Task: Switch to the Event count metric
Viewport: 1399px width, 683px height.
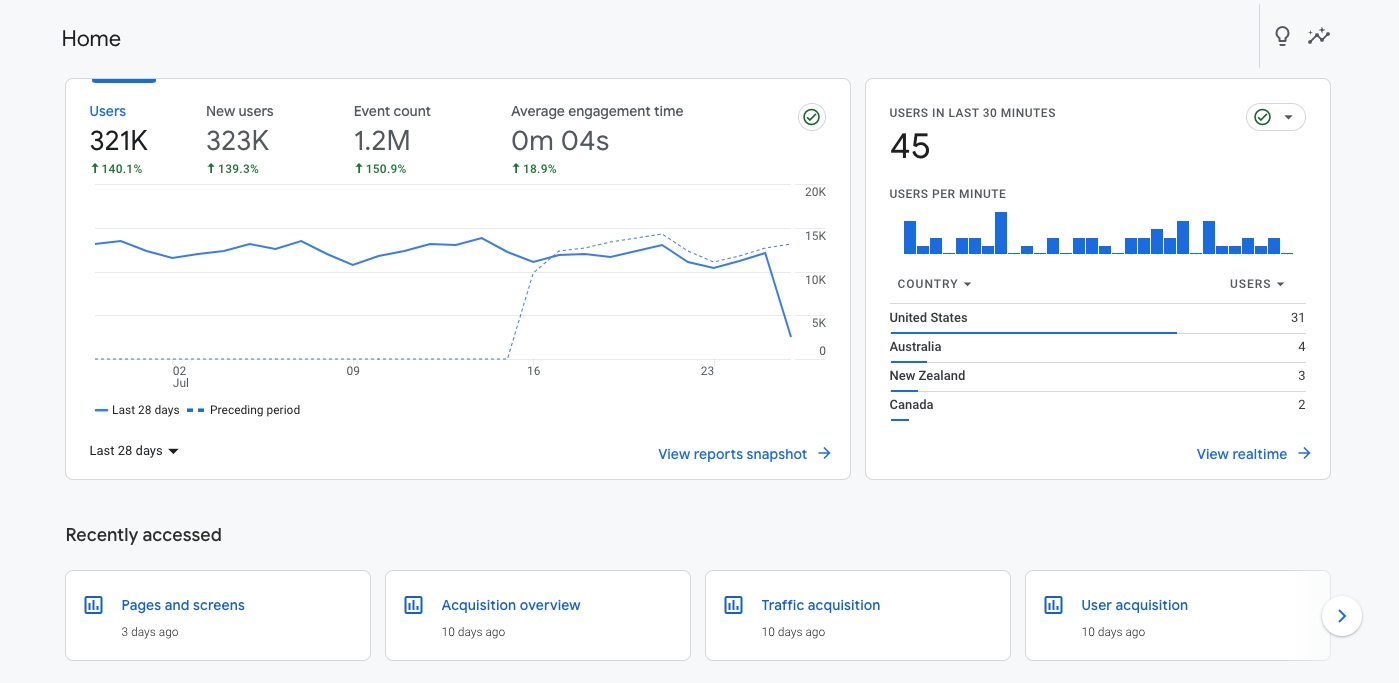Action: [392, 140]
